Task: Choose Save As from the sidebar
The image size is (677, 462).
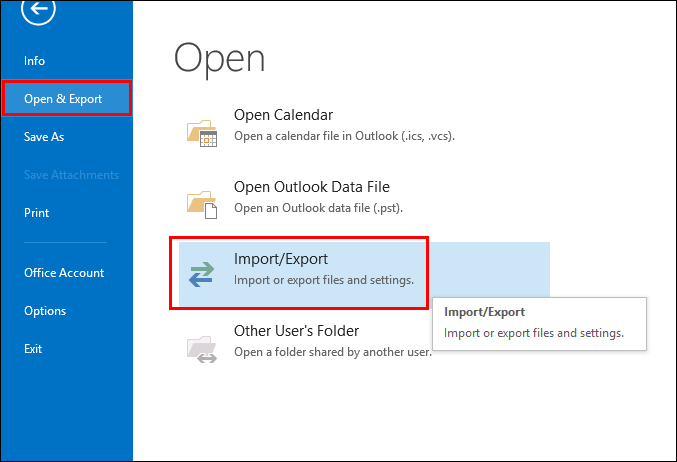Action: 44,137
